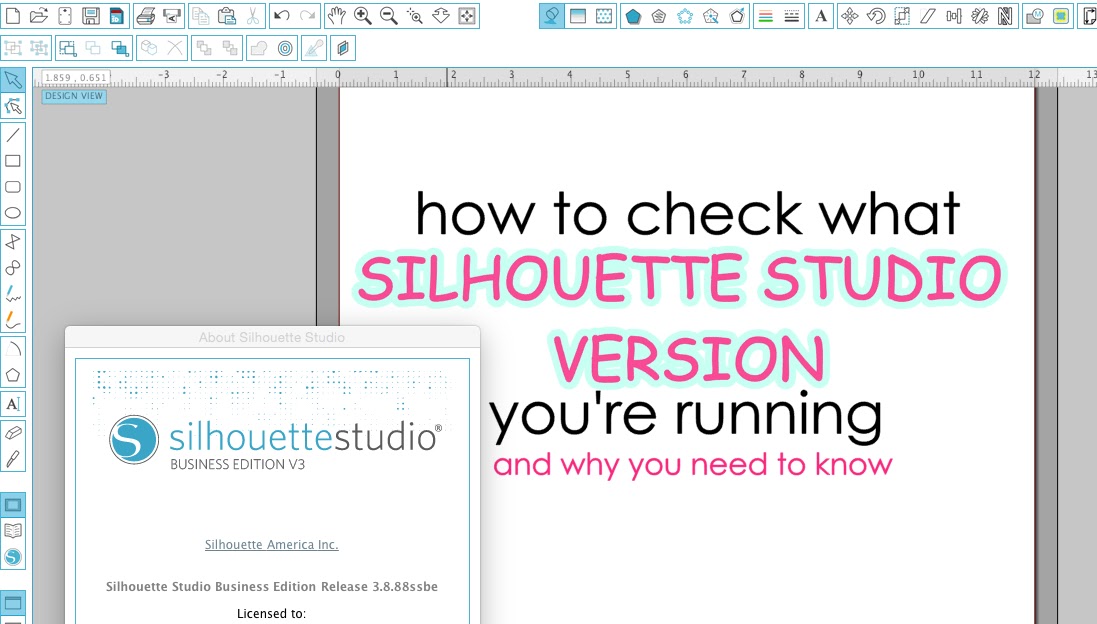Select the Freehand drawing tool
1097x624 pixels.
point(13,294)
